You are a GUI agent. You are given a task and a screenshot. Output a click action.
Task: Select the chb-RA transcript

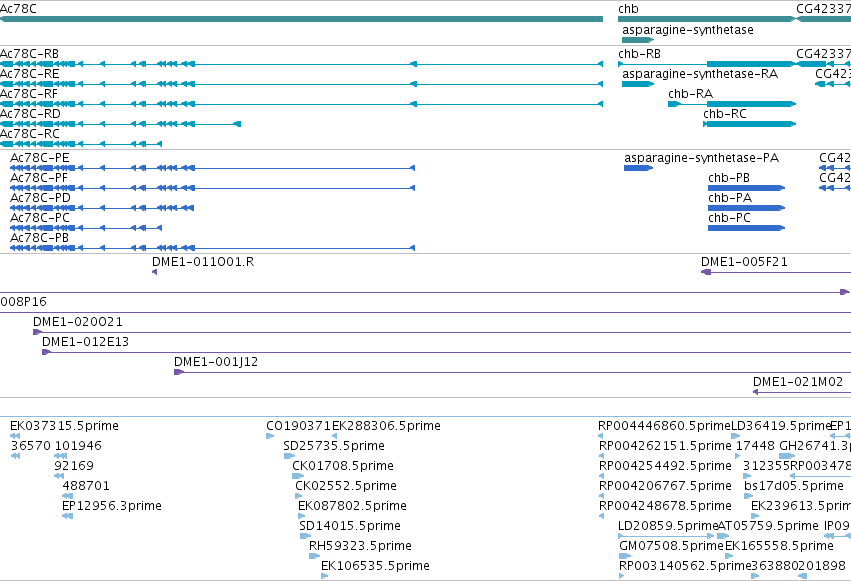pos(732,104)
